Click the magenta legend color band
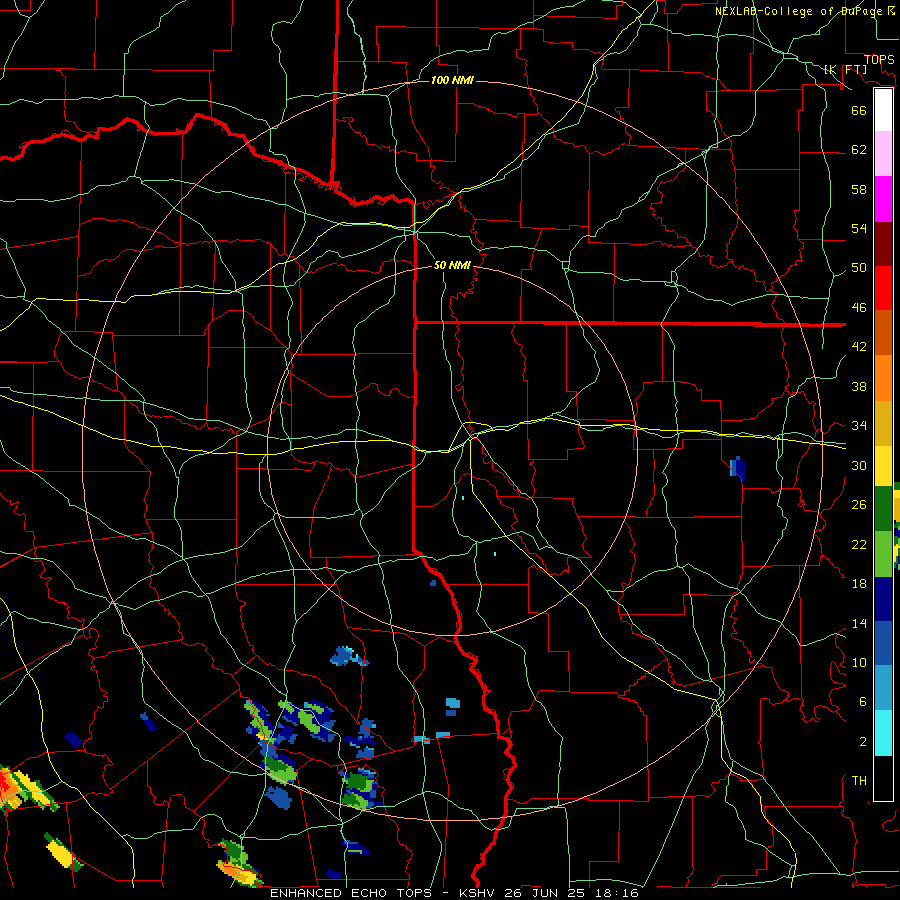 pyautogui.click(x=883, y=199)
